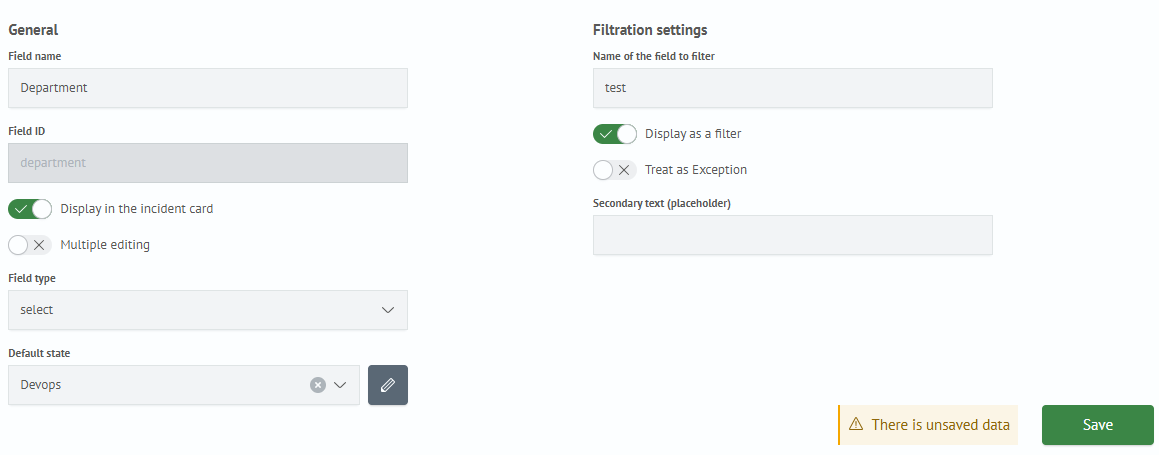Click the "There is unsaved data" notice text
The height and width of the screenshot is (455, 1159).
pos(940,425)
